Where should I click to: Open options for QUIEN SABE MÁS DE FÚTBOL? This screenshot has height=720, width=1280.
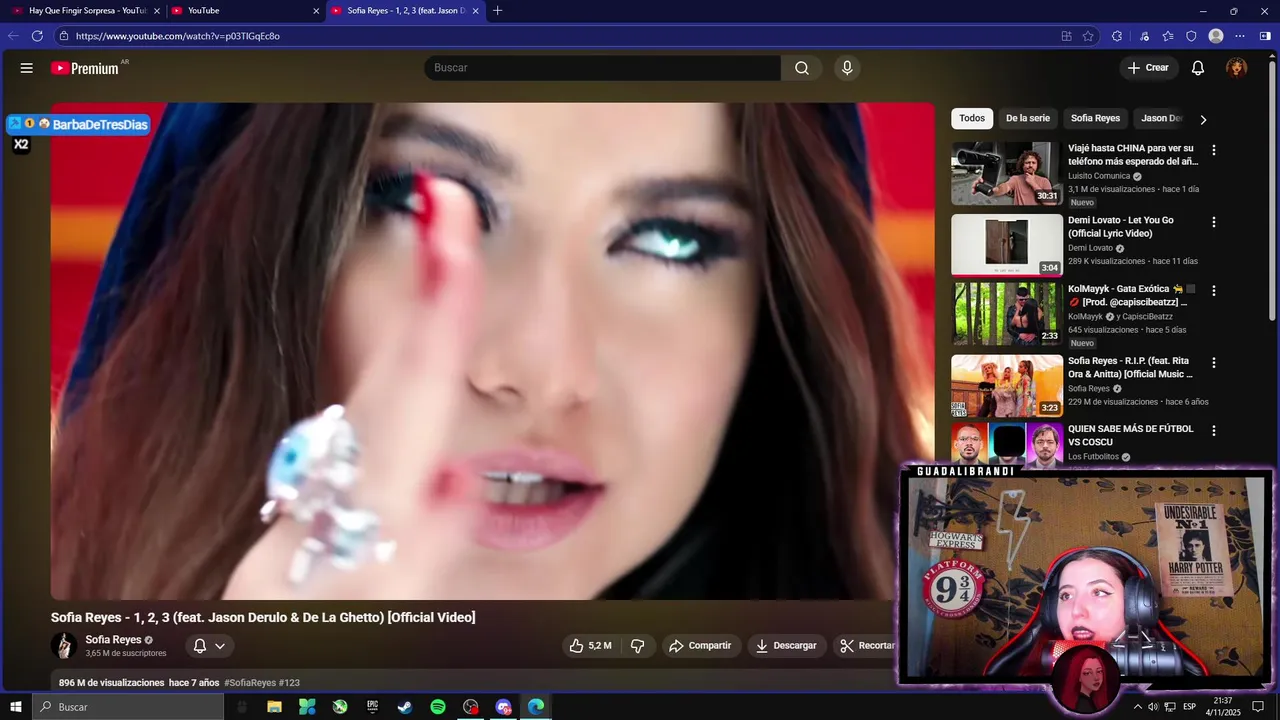1214,431
